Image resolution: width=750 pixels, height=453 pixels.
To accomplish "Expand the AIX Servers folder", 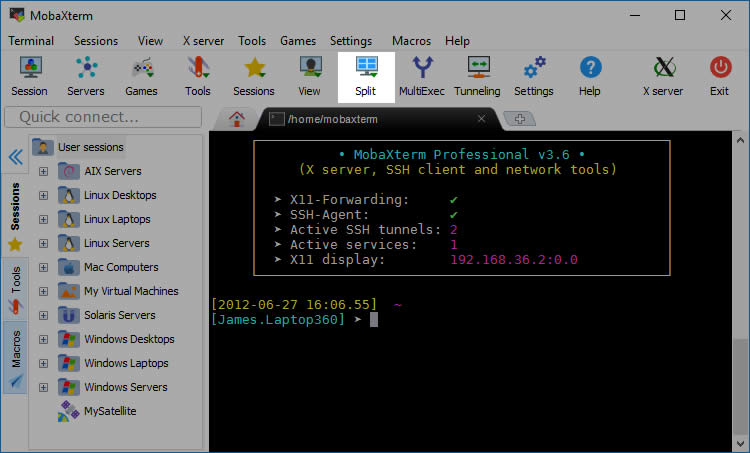I will pos(43,171).
